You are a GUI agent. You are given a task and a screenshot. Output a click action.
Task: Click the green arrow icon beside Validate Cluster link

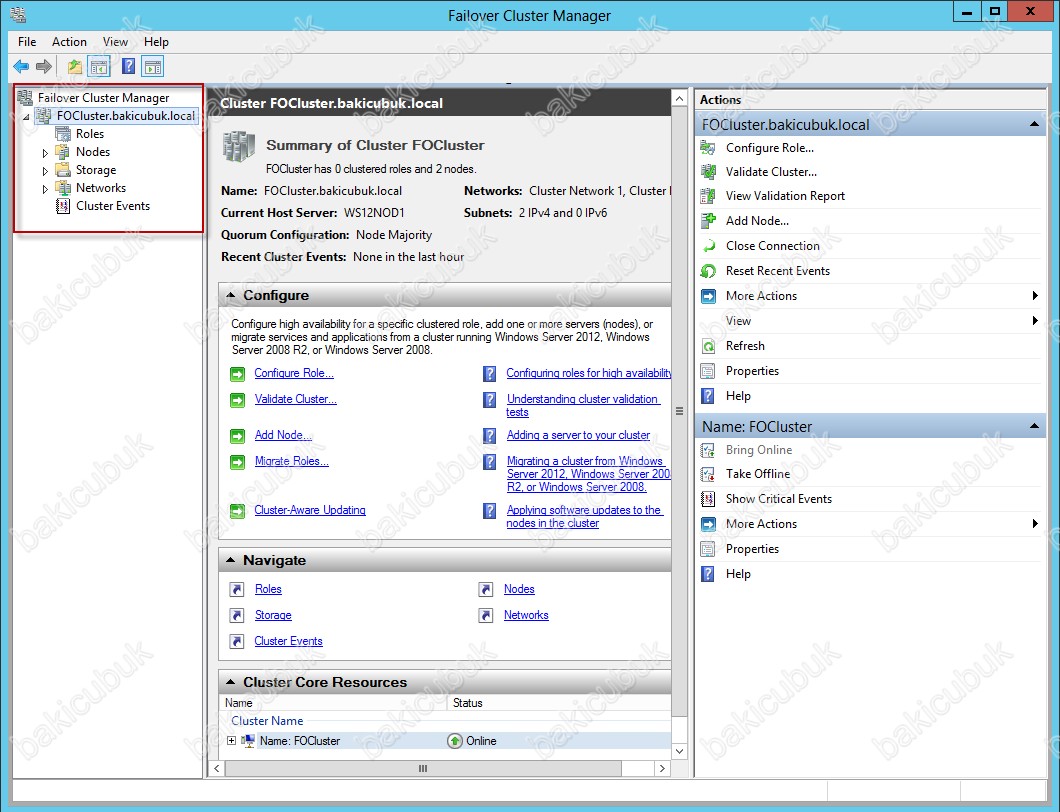pyautogui.click(x=237, y=400)
